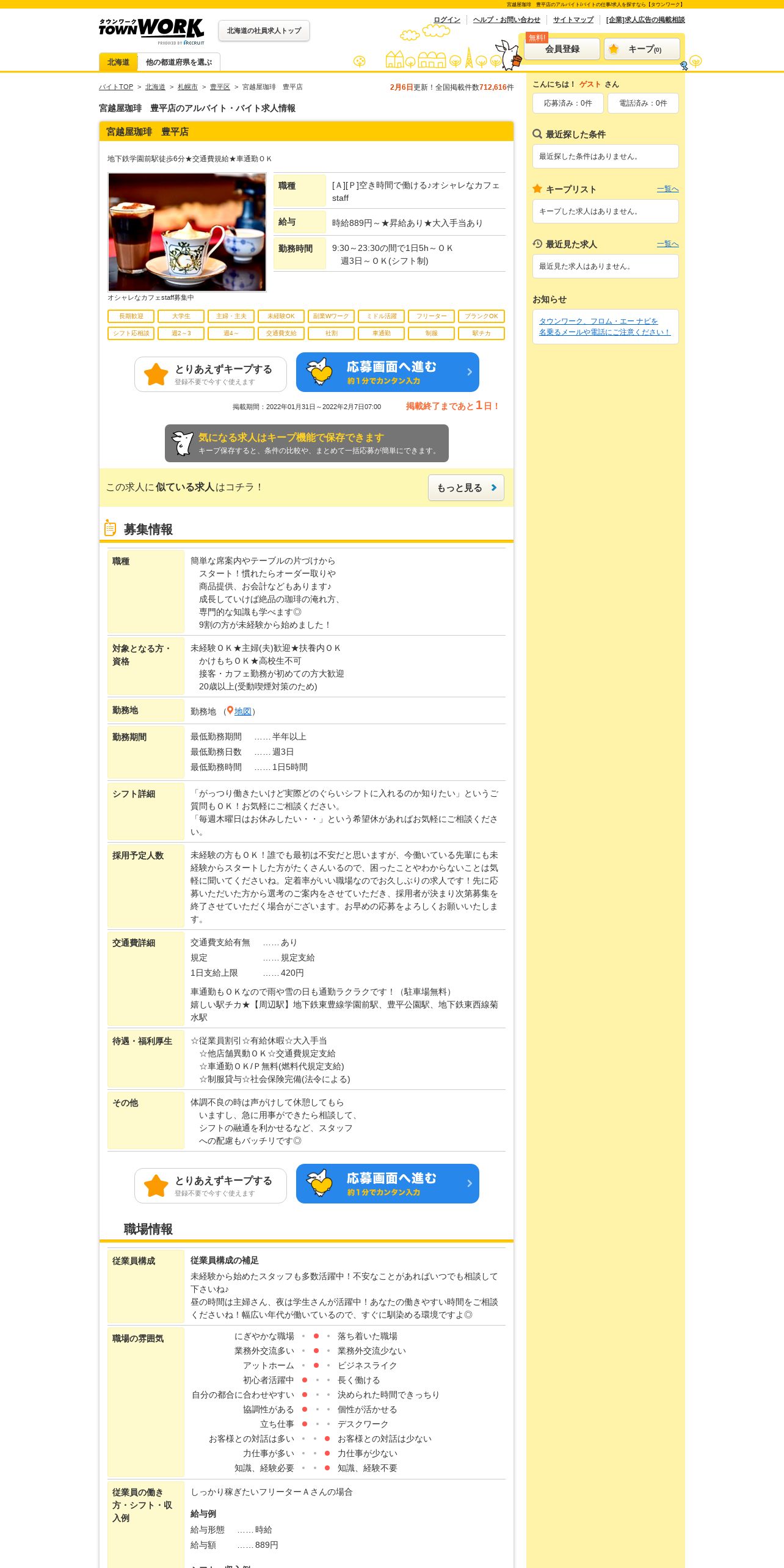Screen dimensions: 784x1568
Task: Click the coffee cup job photo
Action: (187, 232)
